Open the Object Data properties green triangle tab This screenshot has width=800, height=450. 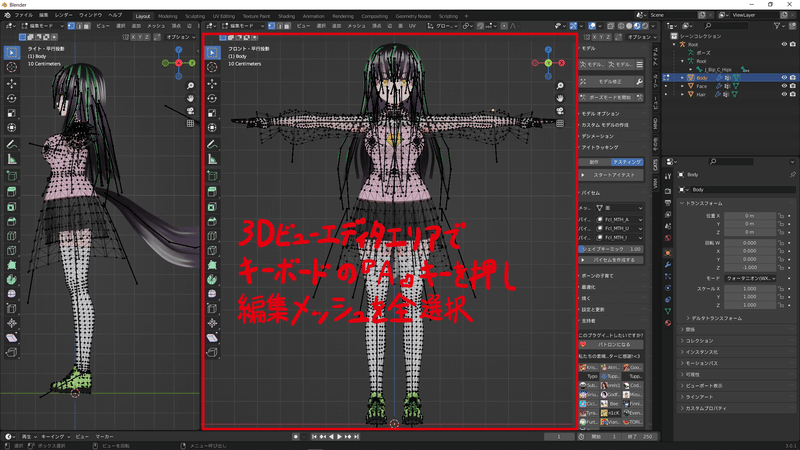668,311
